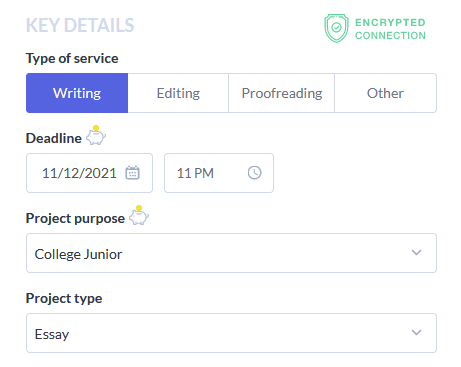Click the 11/12/2021 deadline date field
Image resolution: width=461 pixels, height=367 pixels.
(x=89, y=173)
